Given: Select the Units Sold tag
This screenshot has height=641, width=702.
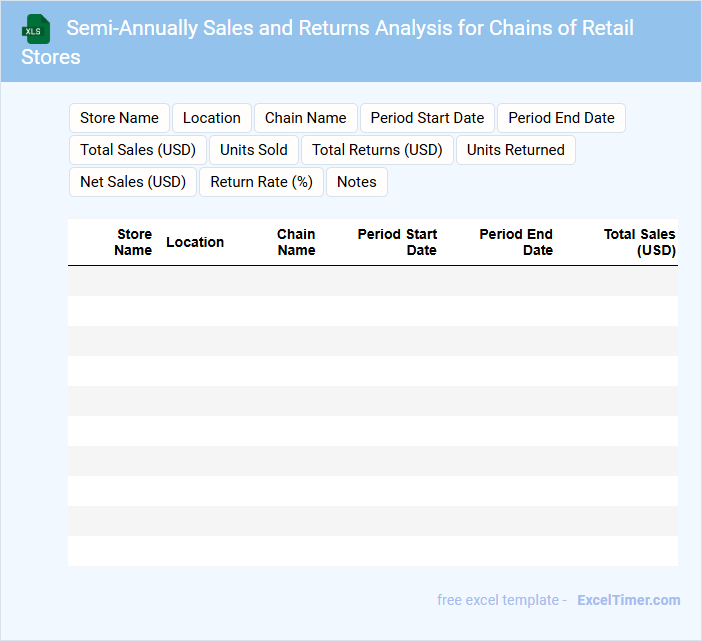Looking at the screenshot, I should point(254,150).
